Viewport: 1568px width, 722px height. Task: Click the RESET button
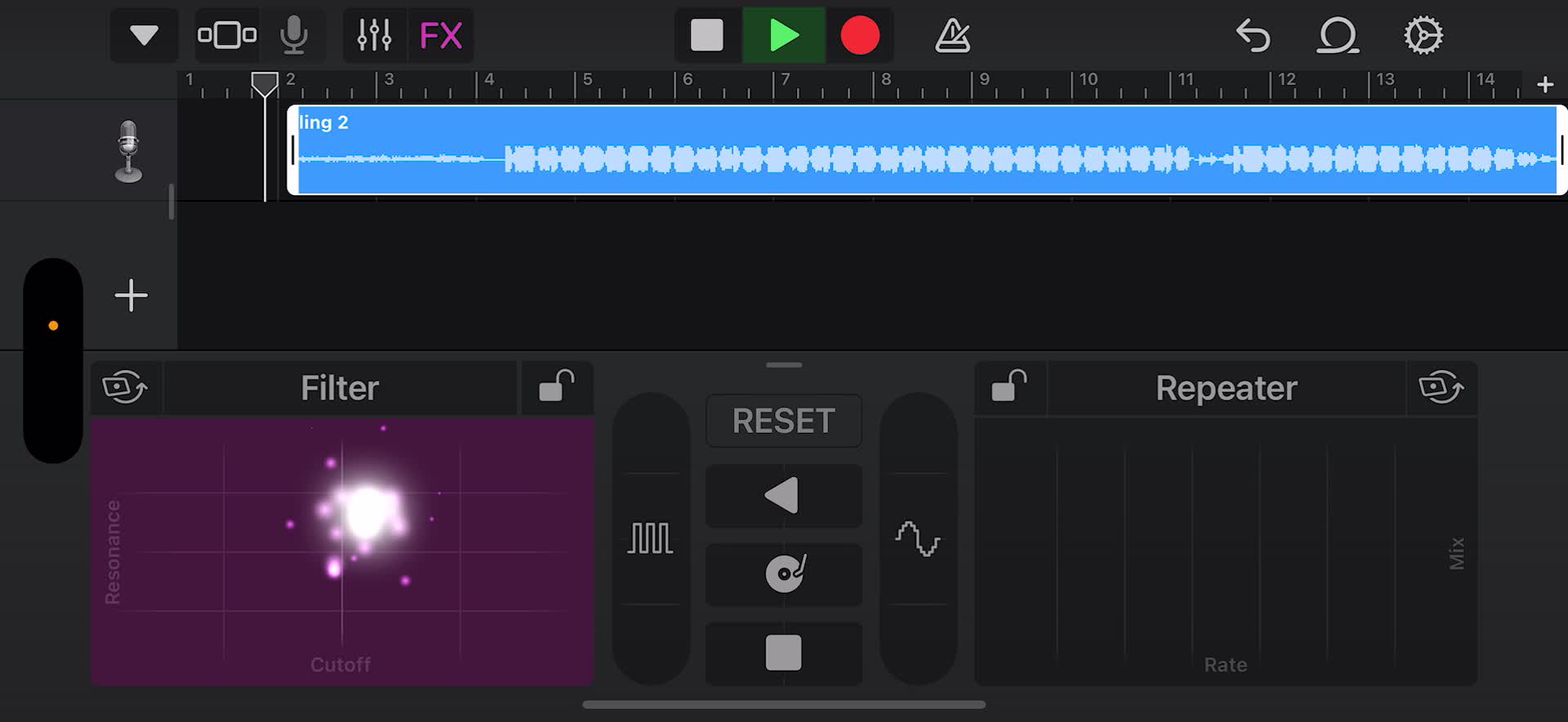[x=784, y=421]
